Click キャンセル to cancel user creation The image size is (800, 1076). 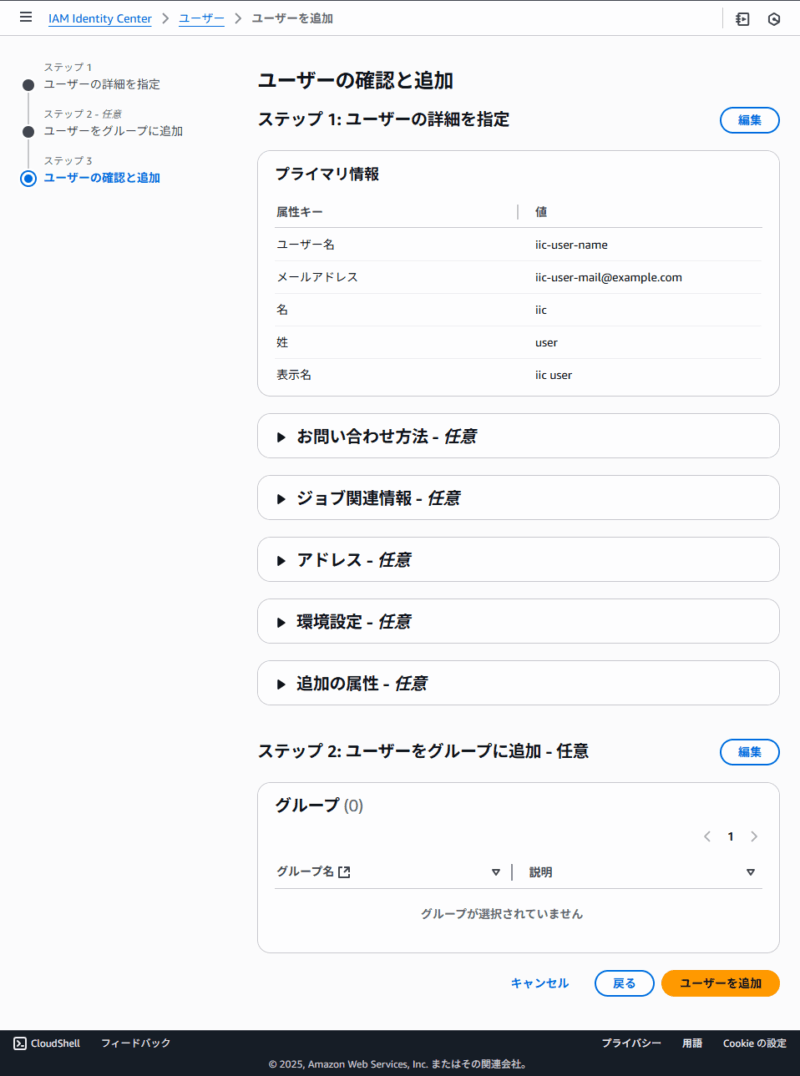pos(539,983)
